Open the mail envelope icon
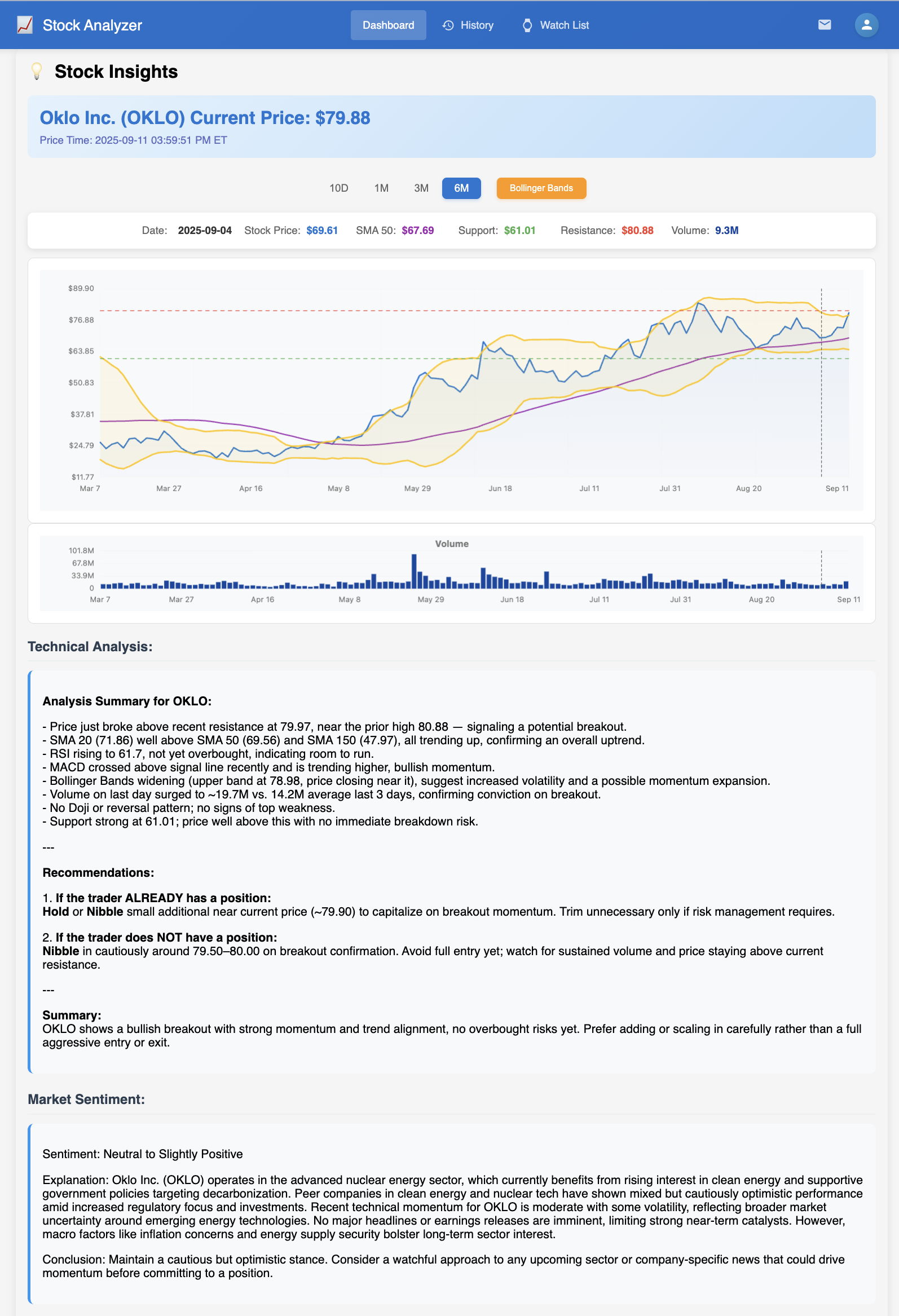Viewport: 899px width, 1316px height. tap(824, 25)
